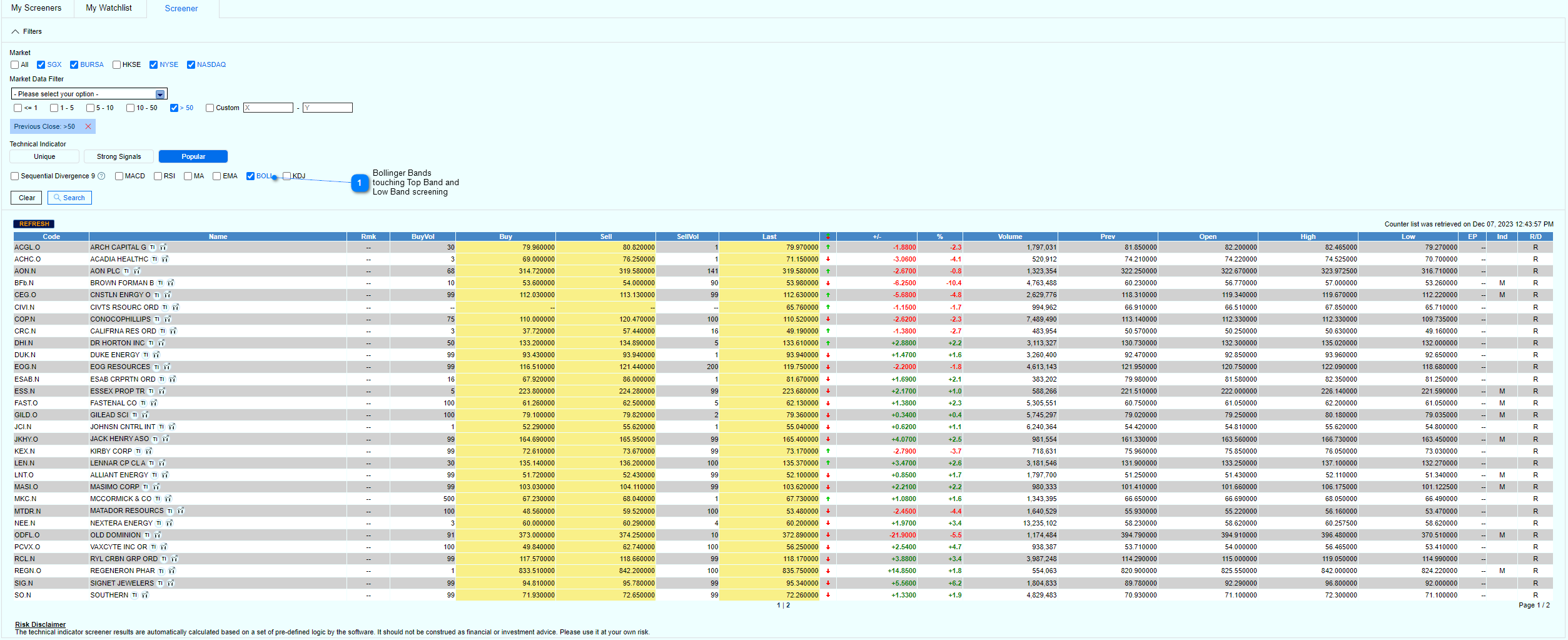
Task: Click chart icon next to CONOCOPHILLIPS
Action: coord(168,319)
